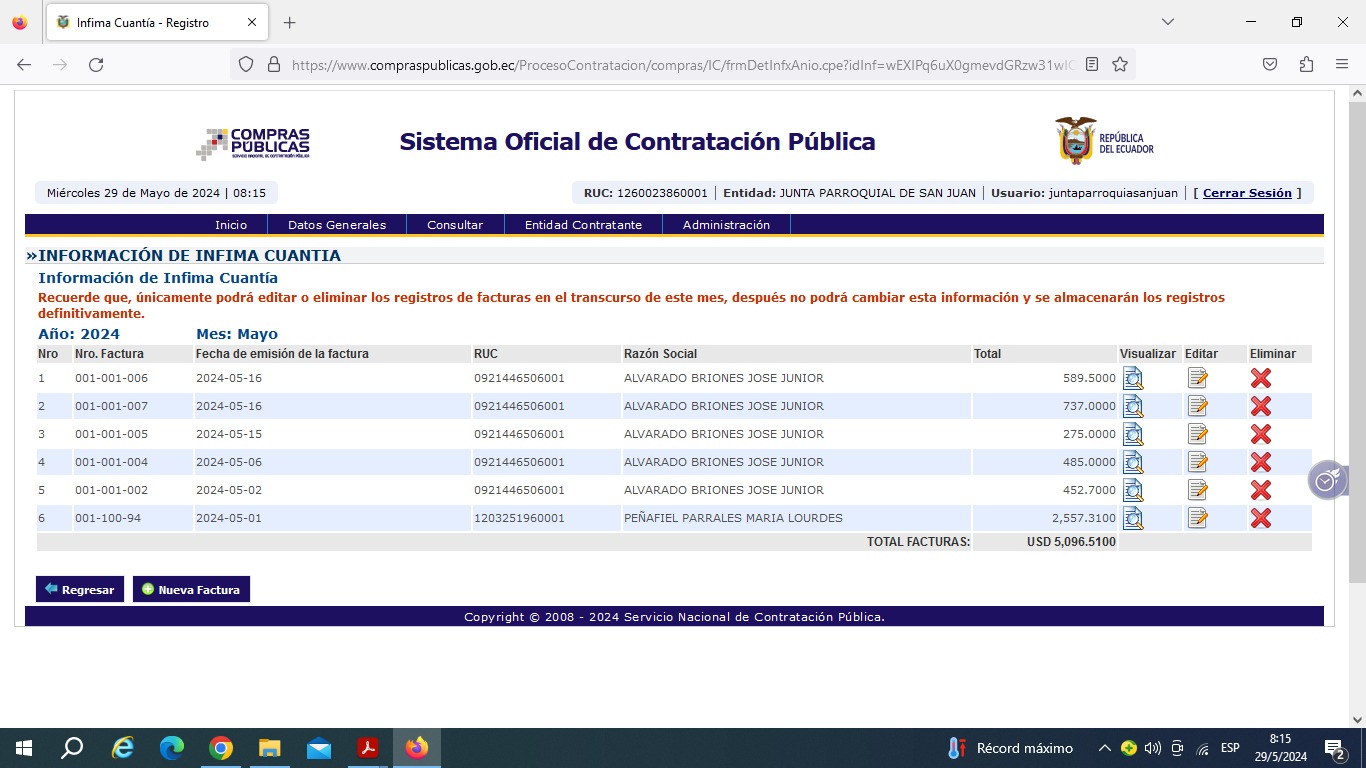Delete invoice 001-001-002 with red X
Image resolution: width=1366 pixels, height=768 pixels.
click(1260, 490)
